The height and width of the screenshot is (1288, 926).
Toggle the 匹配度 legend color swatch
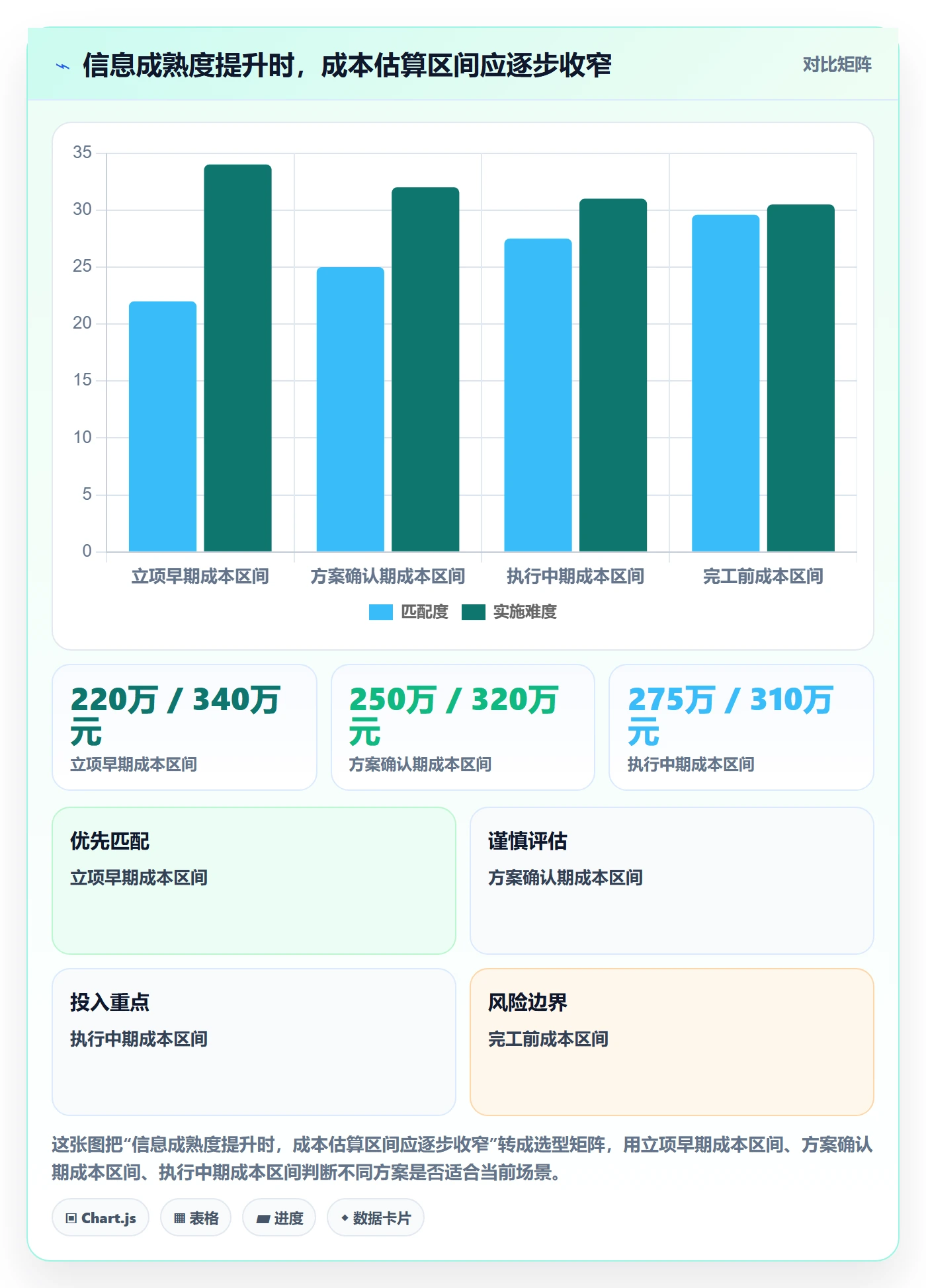click(x=380, y=612)
